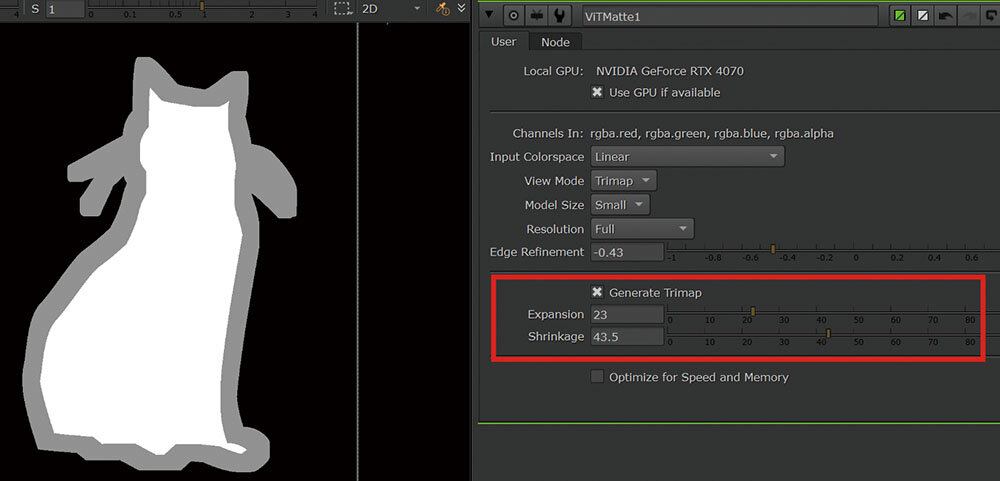
Task: Open the Resolution Full dropdown
Action: pos(642,229)
